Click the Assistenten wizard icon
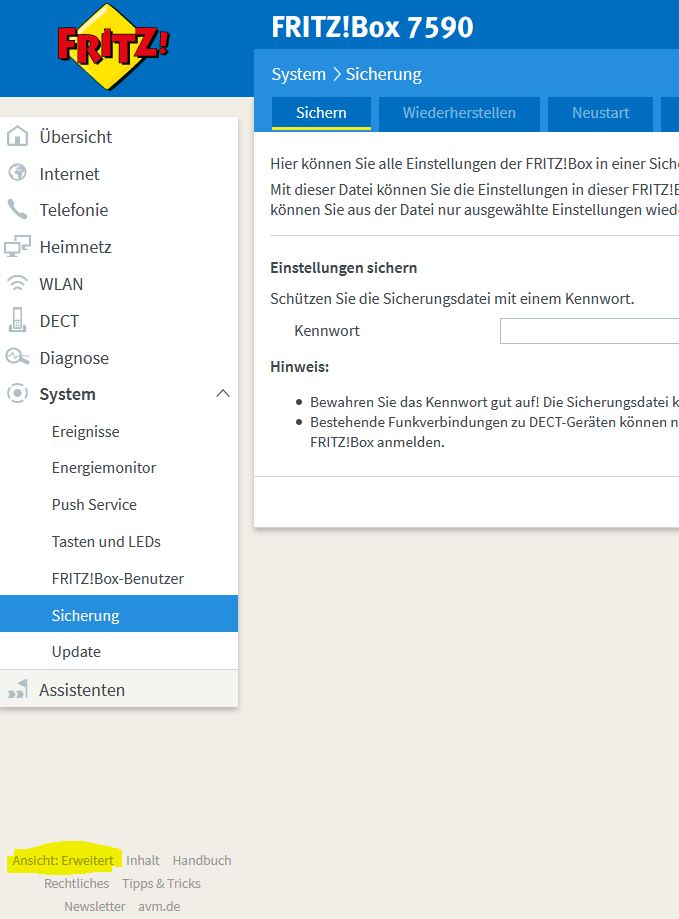The image size is (679, 919). [18, 689]
